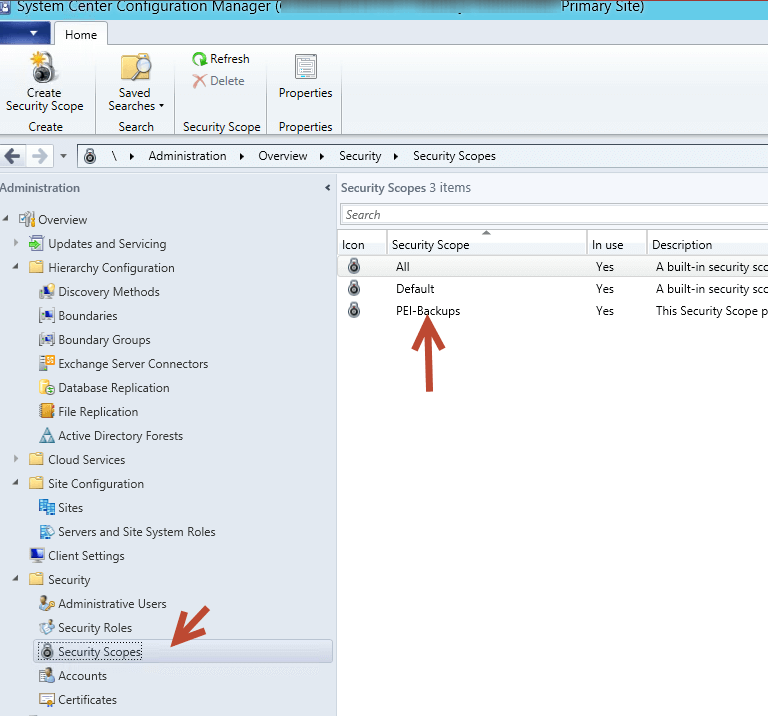Sort by Description column header
768x716 pixels.
(x=708, y=242)
